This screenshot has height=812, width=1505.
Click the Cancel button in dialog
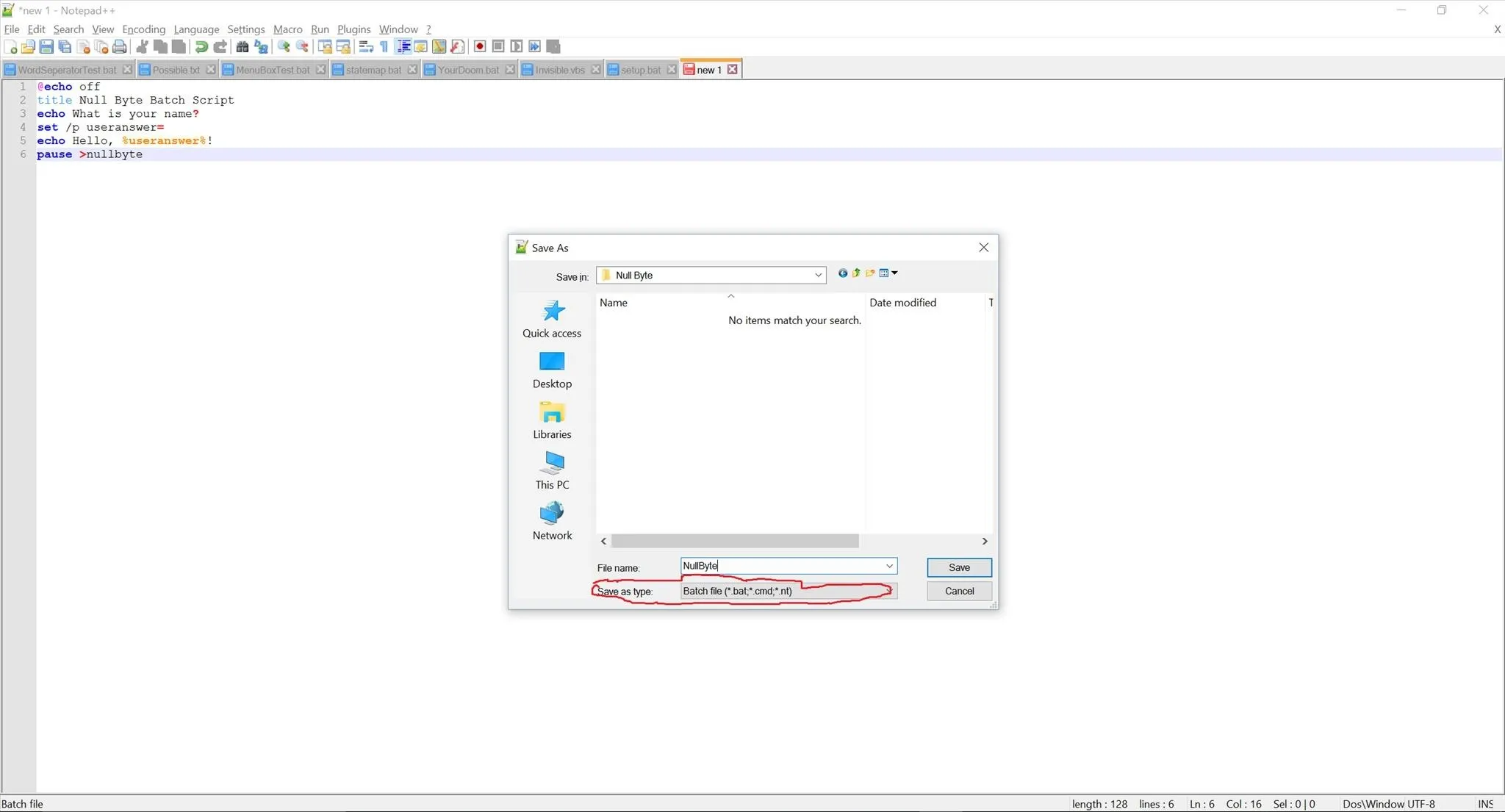[x=959, y=592]
